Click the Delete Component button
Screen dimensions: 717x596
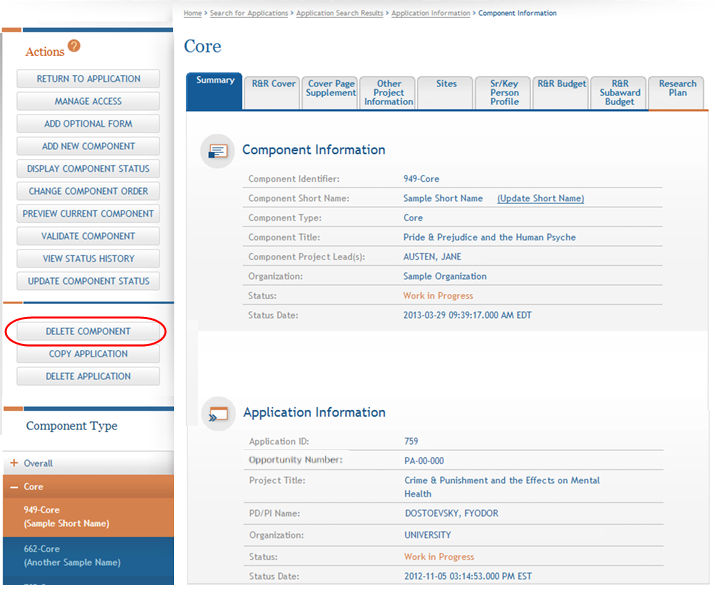[88, 331]
